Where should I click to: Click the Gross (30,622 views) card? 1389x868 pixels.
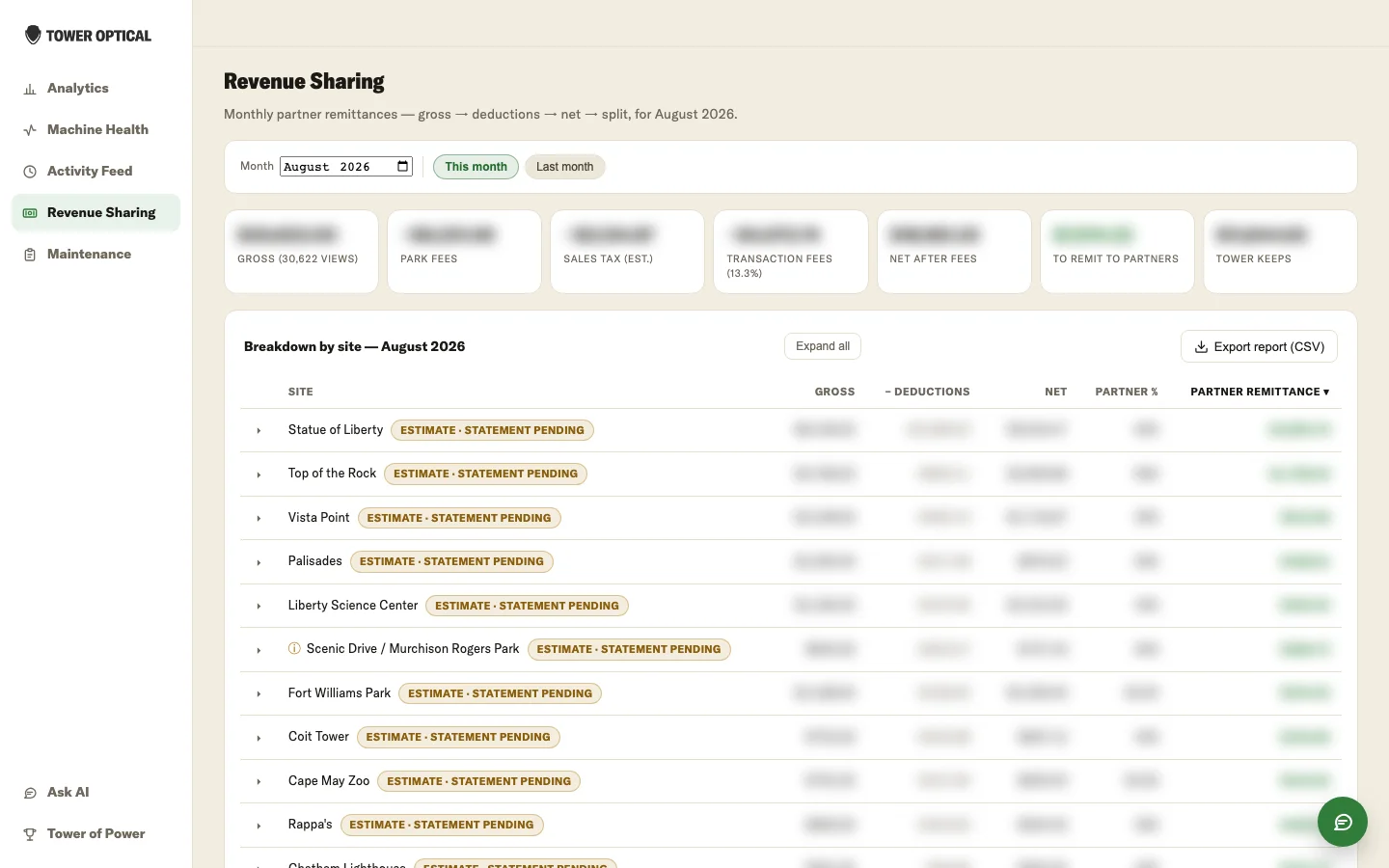[x=301, y=252]
